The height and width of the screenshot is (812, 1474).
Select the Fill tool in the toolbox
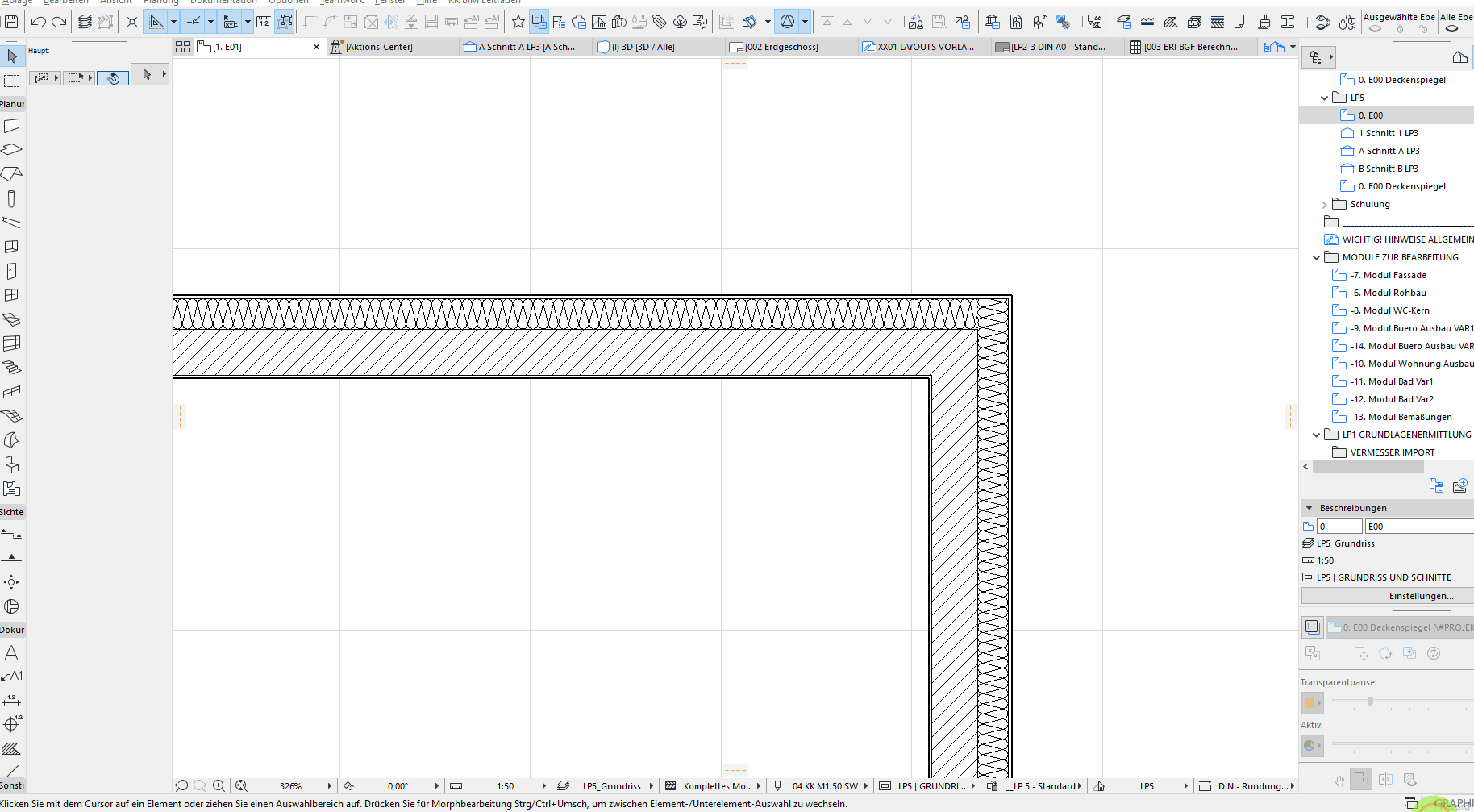12,748
